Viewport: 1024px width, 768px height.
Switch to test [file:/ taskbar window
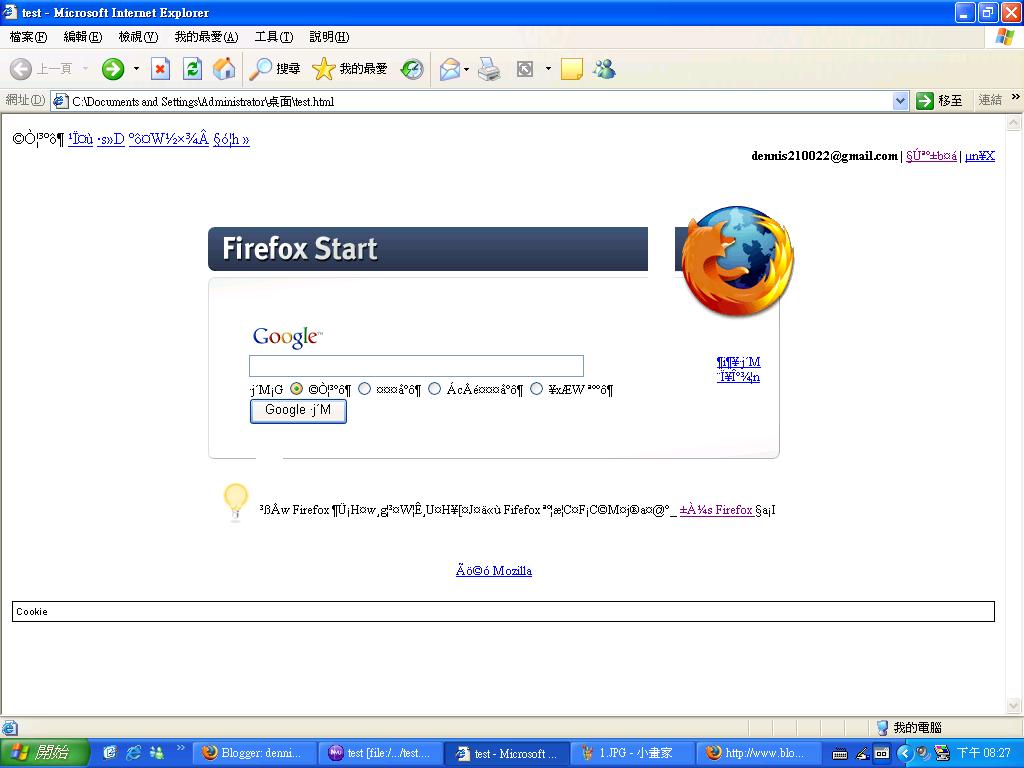[x=381, y=753]
